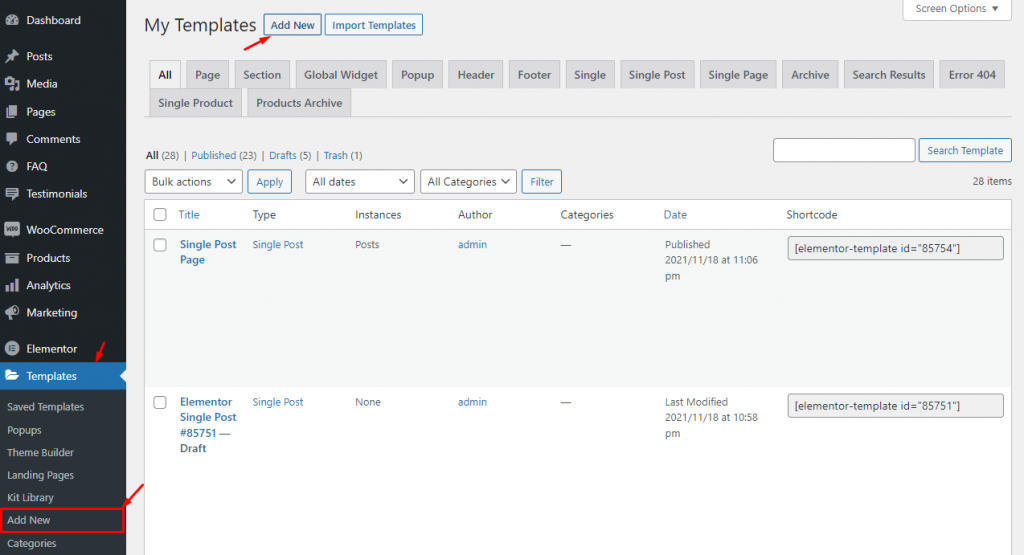The image size is (1024, 555).
Task: Open the All dates dropdown
Action: (x=360, y=182)
